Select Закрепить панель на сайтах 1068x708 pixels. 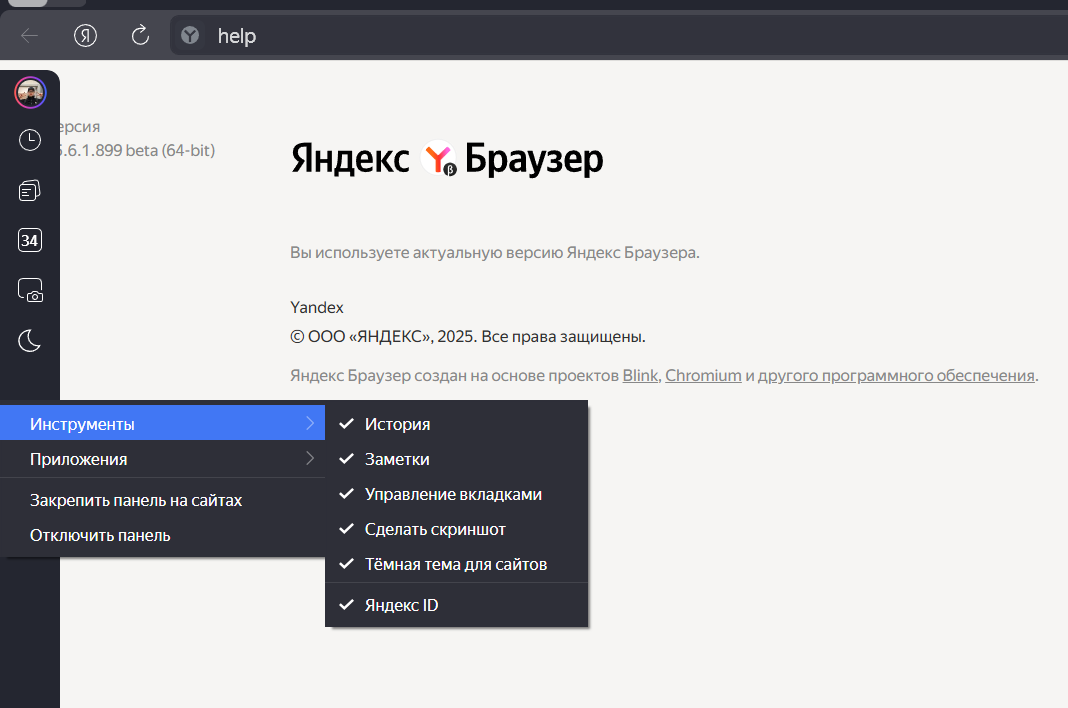[x=162, y=500]
